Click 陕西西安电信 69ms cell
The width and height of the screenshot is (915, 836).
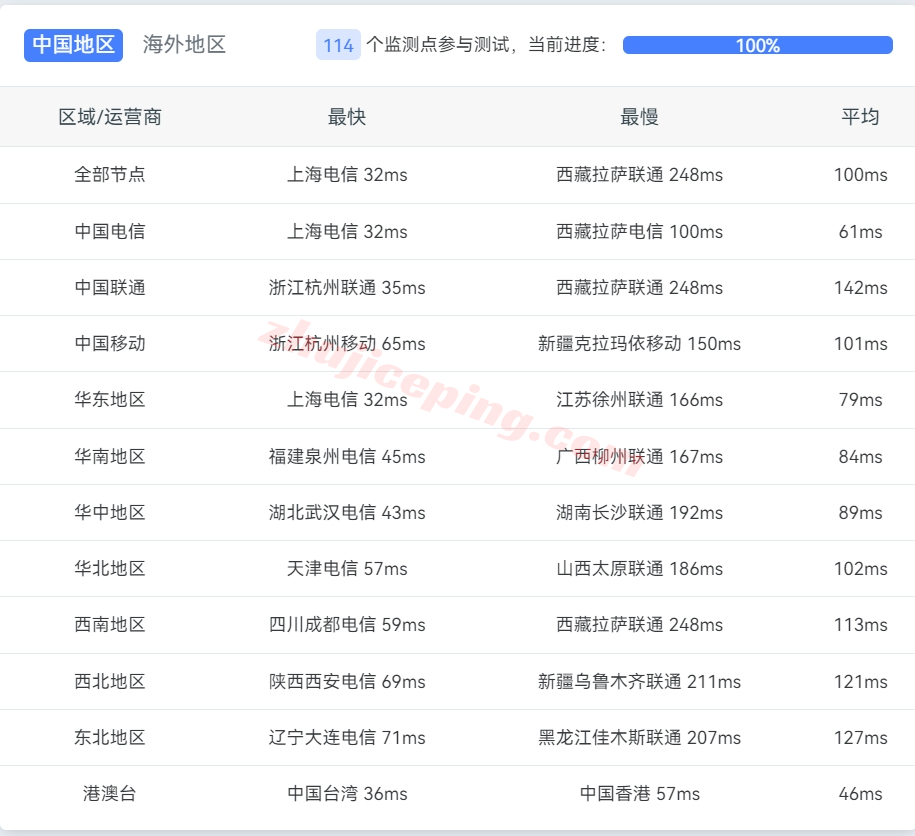347,681
